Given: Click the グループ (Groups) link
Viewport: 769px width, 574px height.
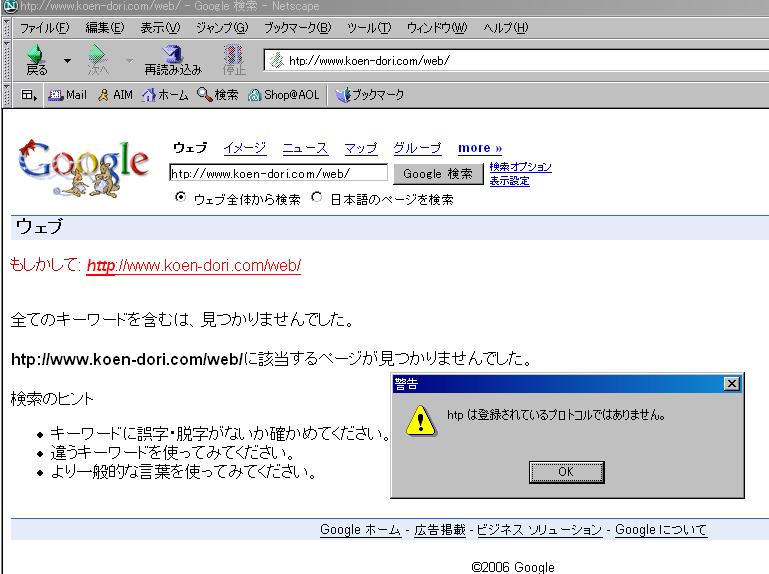Looking at the screenshot, I should 417,148.
